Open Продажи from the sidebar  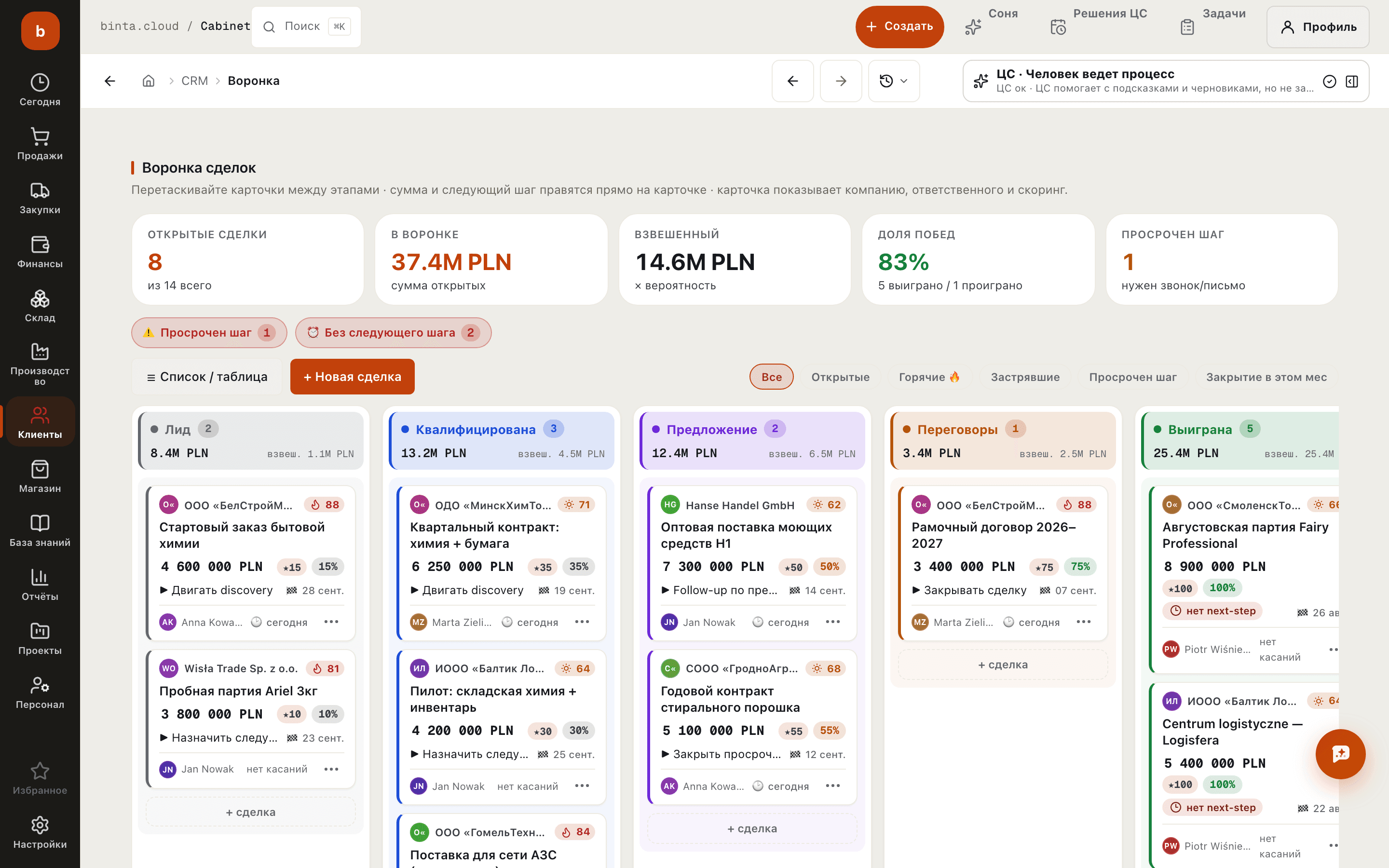point(40,144)
